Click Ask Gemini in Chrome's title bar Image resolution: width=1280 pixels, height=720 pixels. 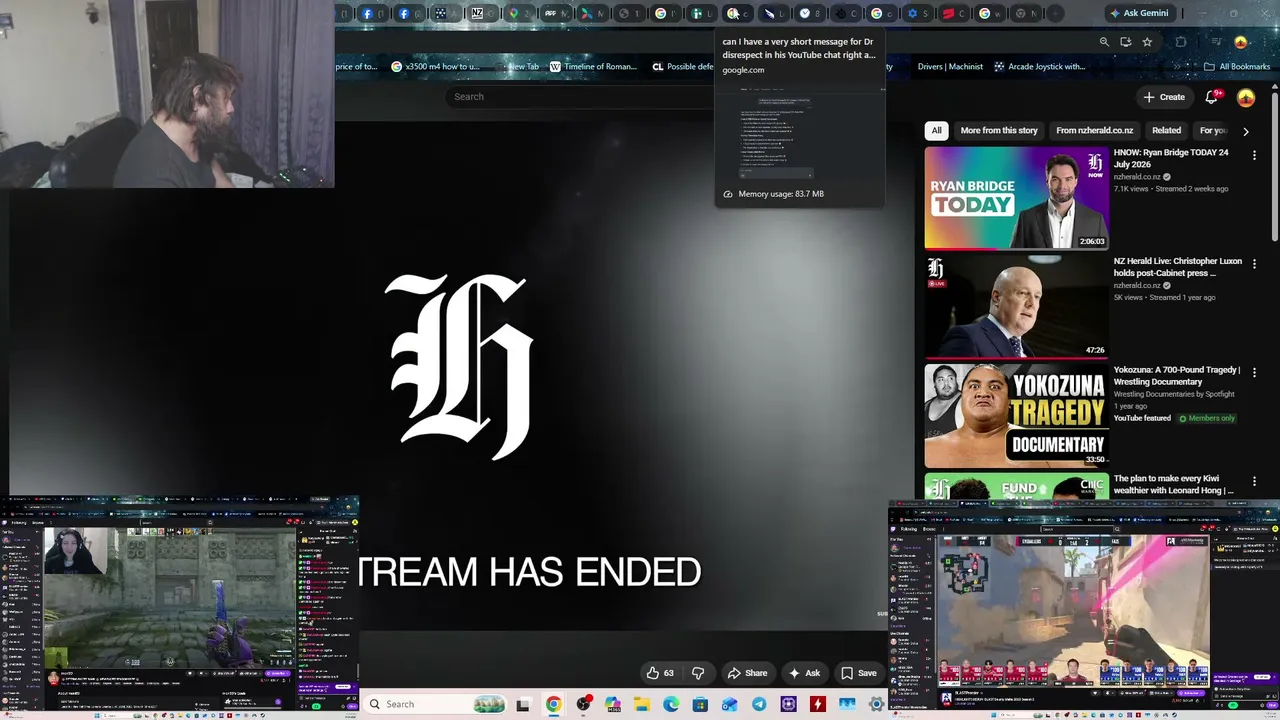pyautogui.click(x=1138, y=13)
